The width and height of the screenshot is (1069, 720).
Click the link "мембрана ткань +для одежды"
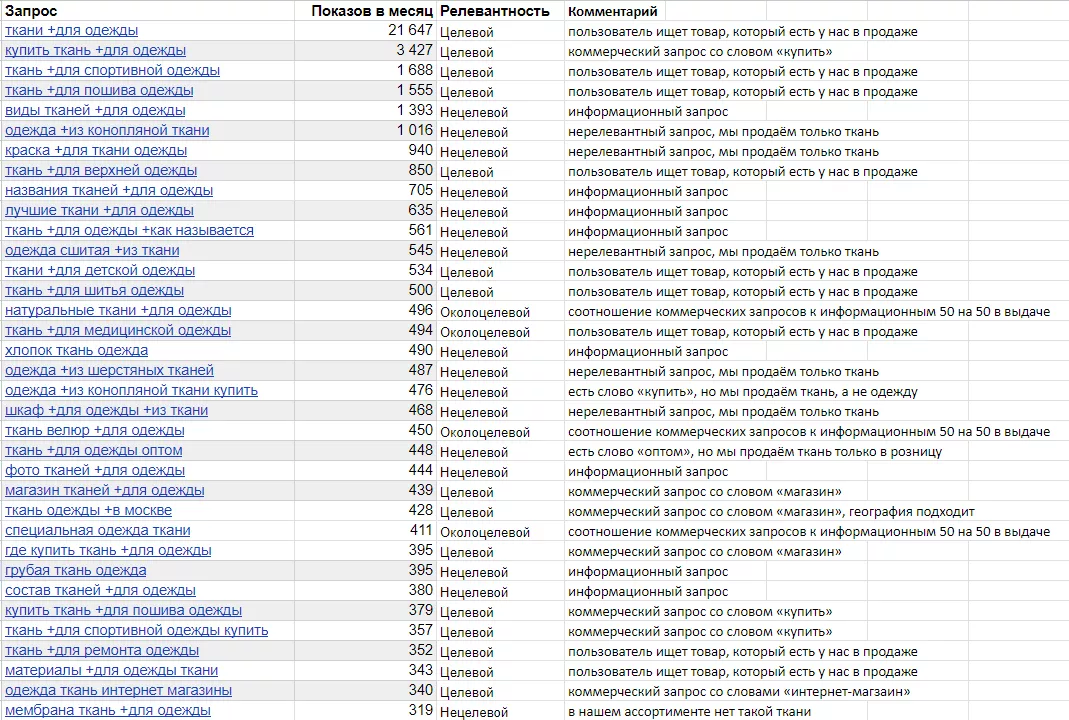[x=108, y=711]
